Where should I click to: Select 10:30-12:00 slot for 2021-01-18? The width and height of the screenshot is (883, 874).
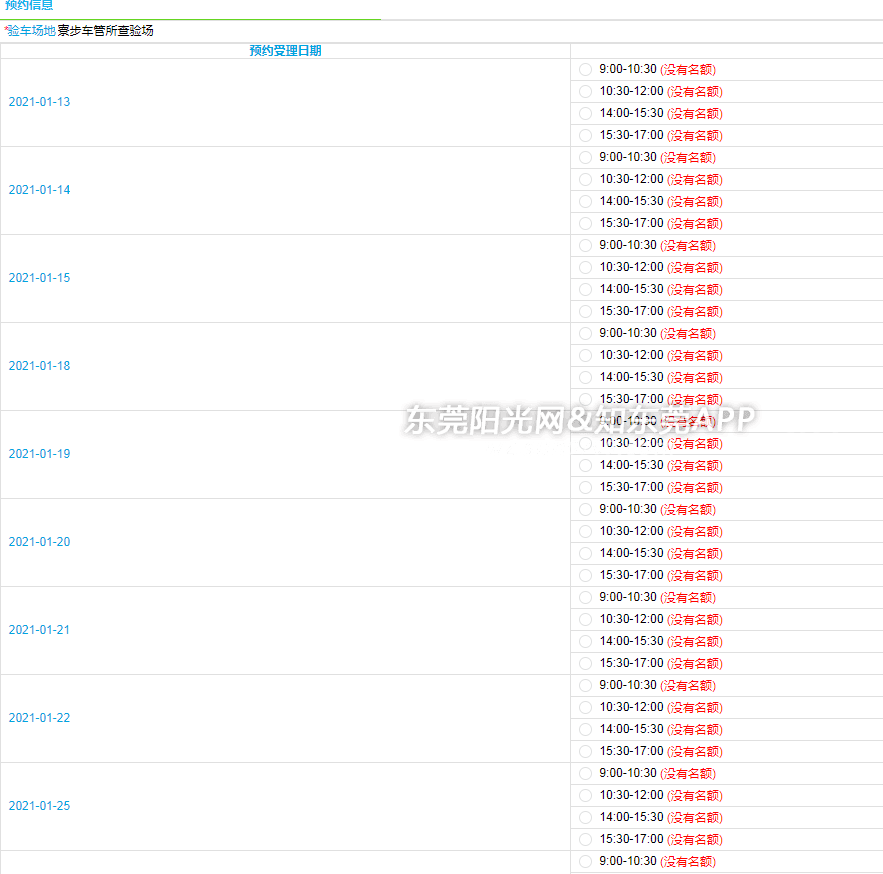pos(586,356)
